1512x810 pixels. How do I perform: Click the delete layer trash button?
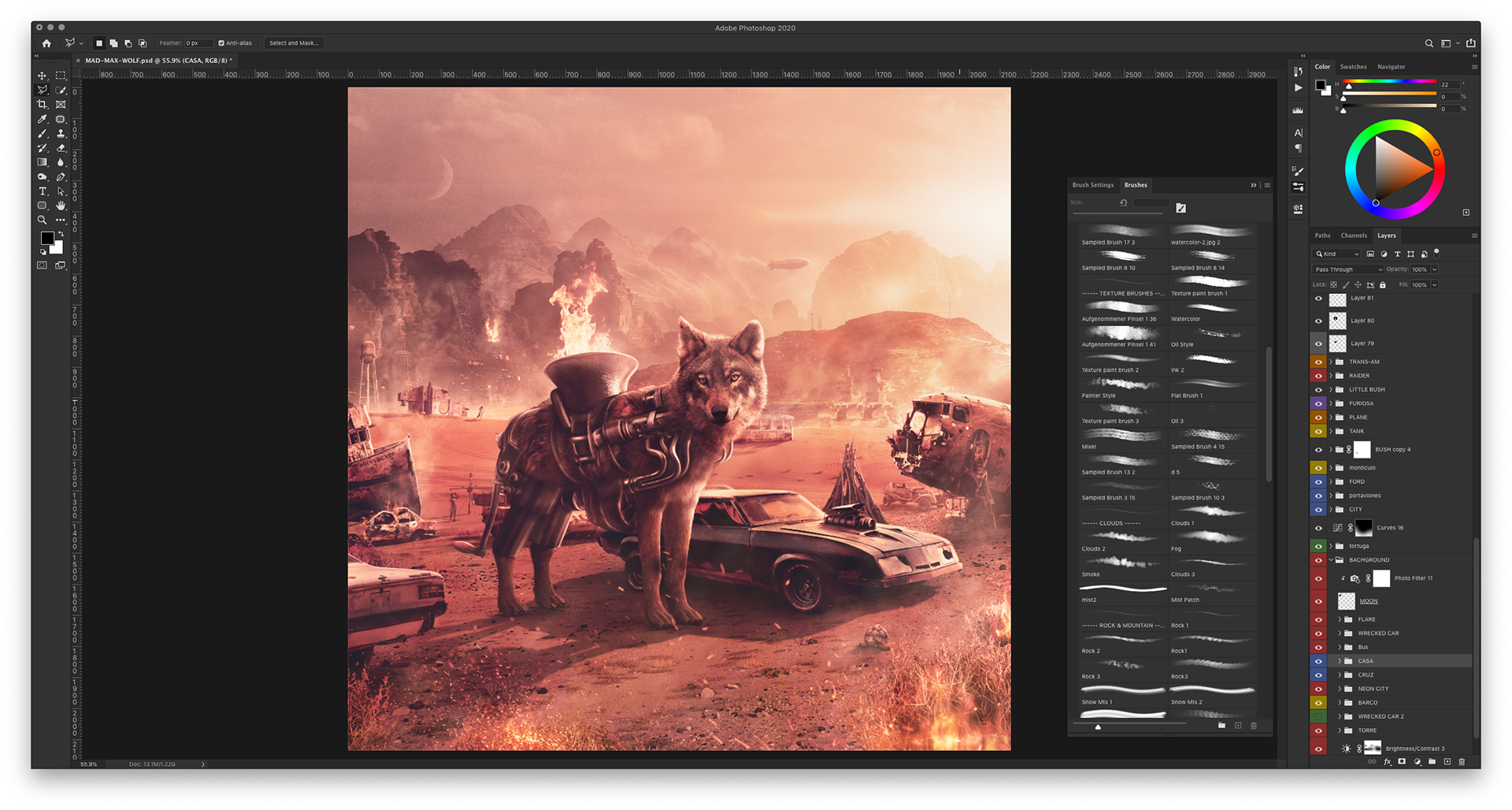[x=1462, y=762]
